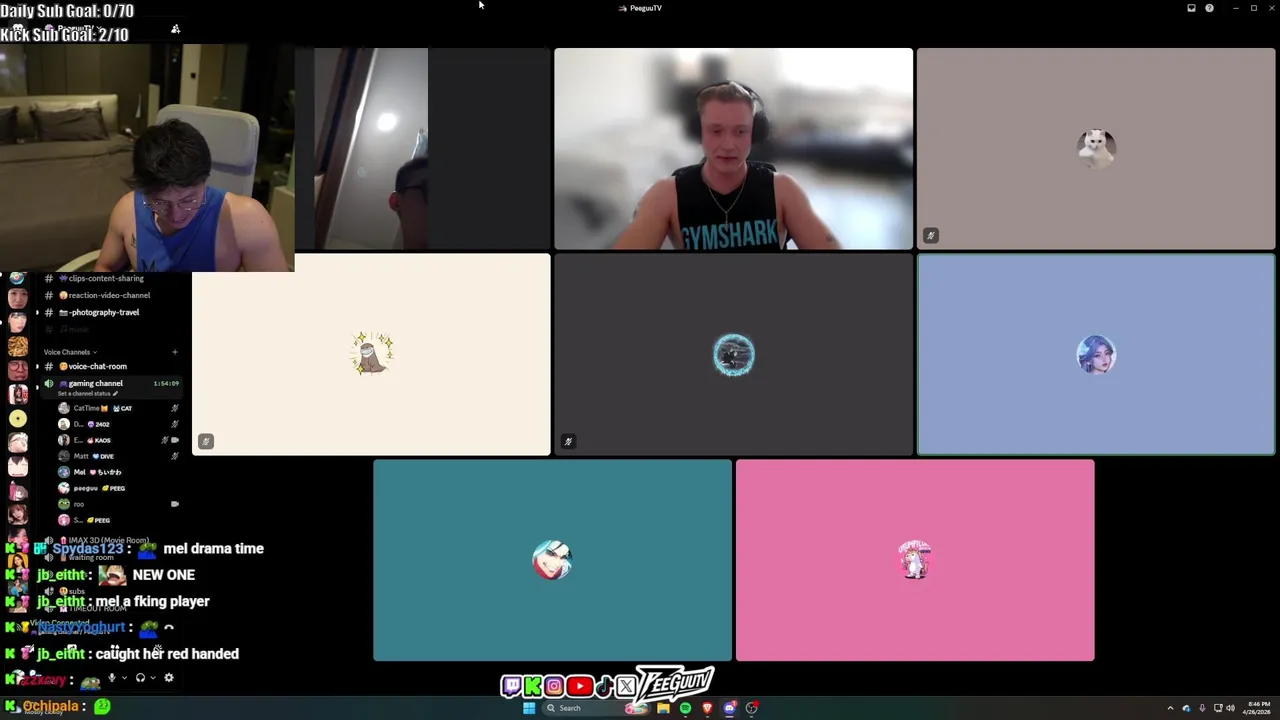Click the Twitch logo in the overlay
The image size is (1280, 720).
tap(511, 686)
